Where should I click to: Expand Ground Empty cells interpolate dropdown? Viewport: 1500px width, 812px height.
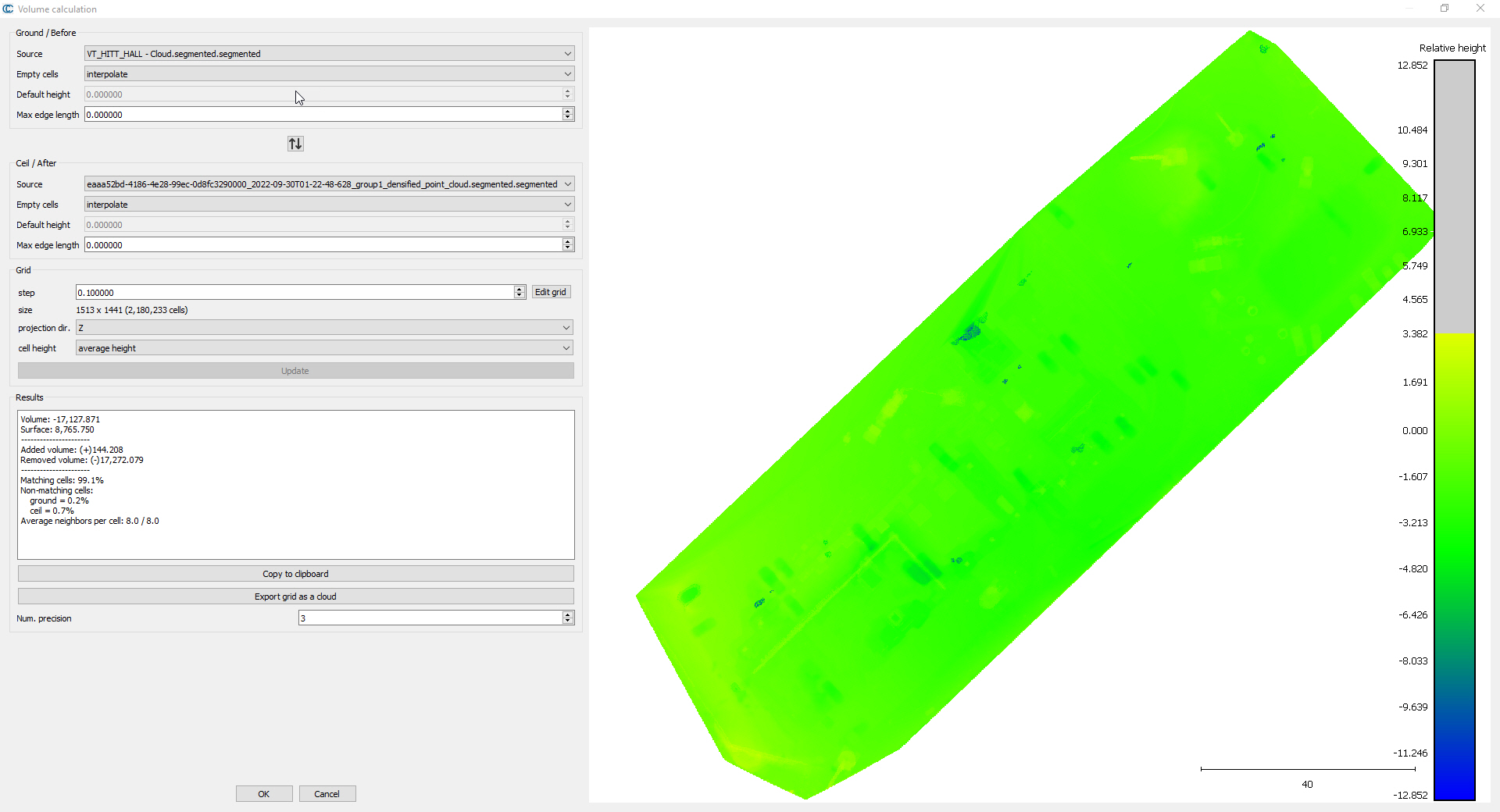click(x=329, y=74)
